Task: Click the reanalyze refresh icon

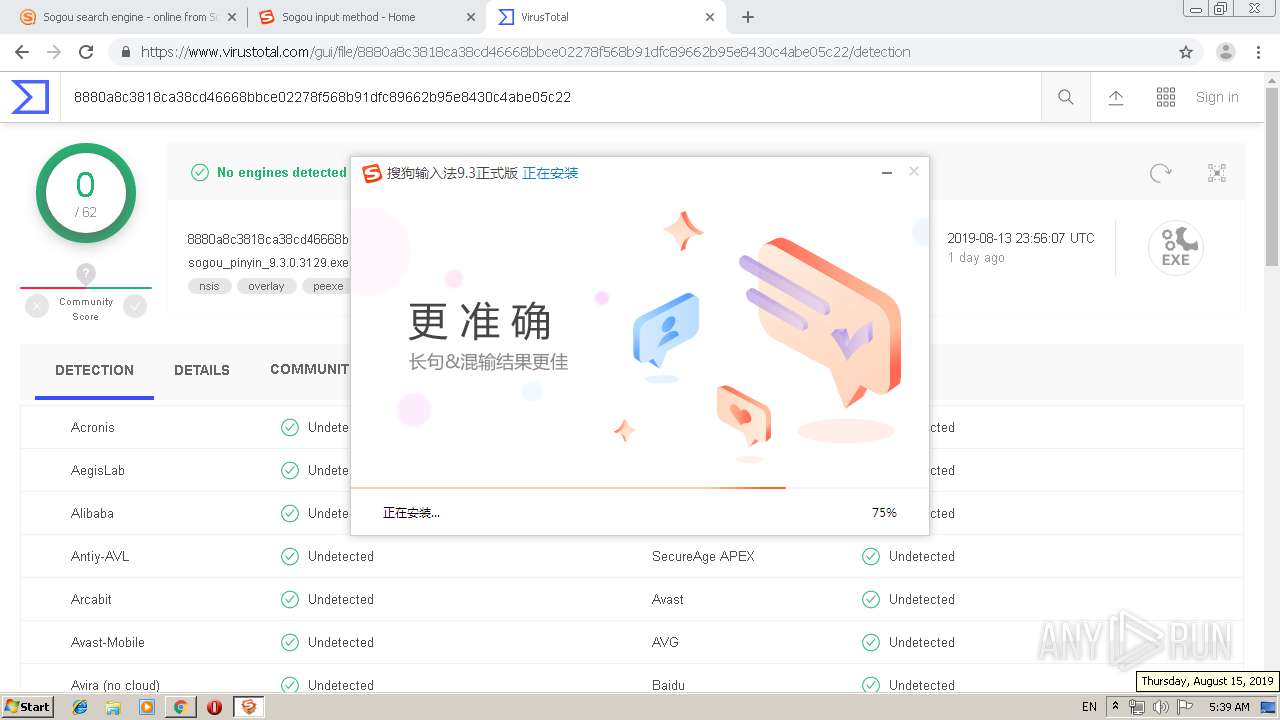Action: pos(1160,173)
